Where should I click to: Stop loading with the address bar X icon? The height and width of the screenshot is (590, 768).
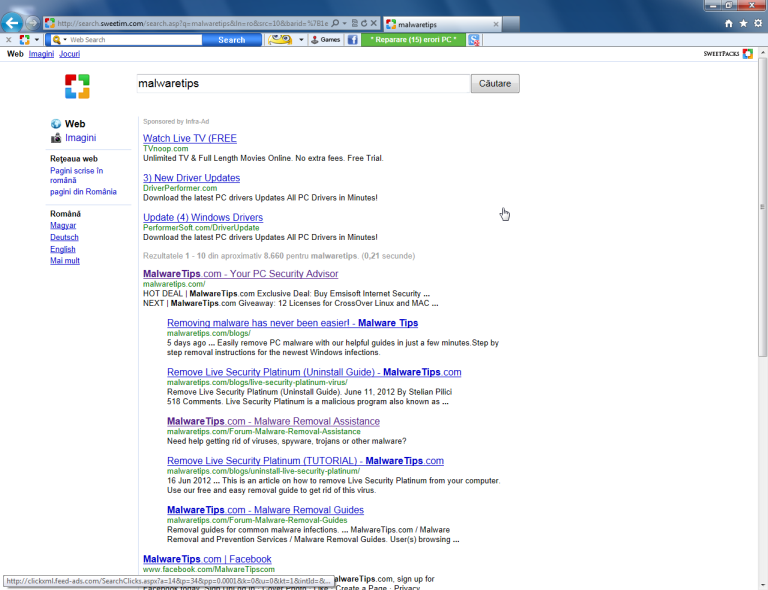(x=373, y=23)
